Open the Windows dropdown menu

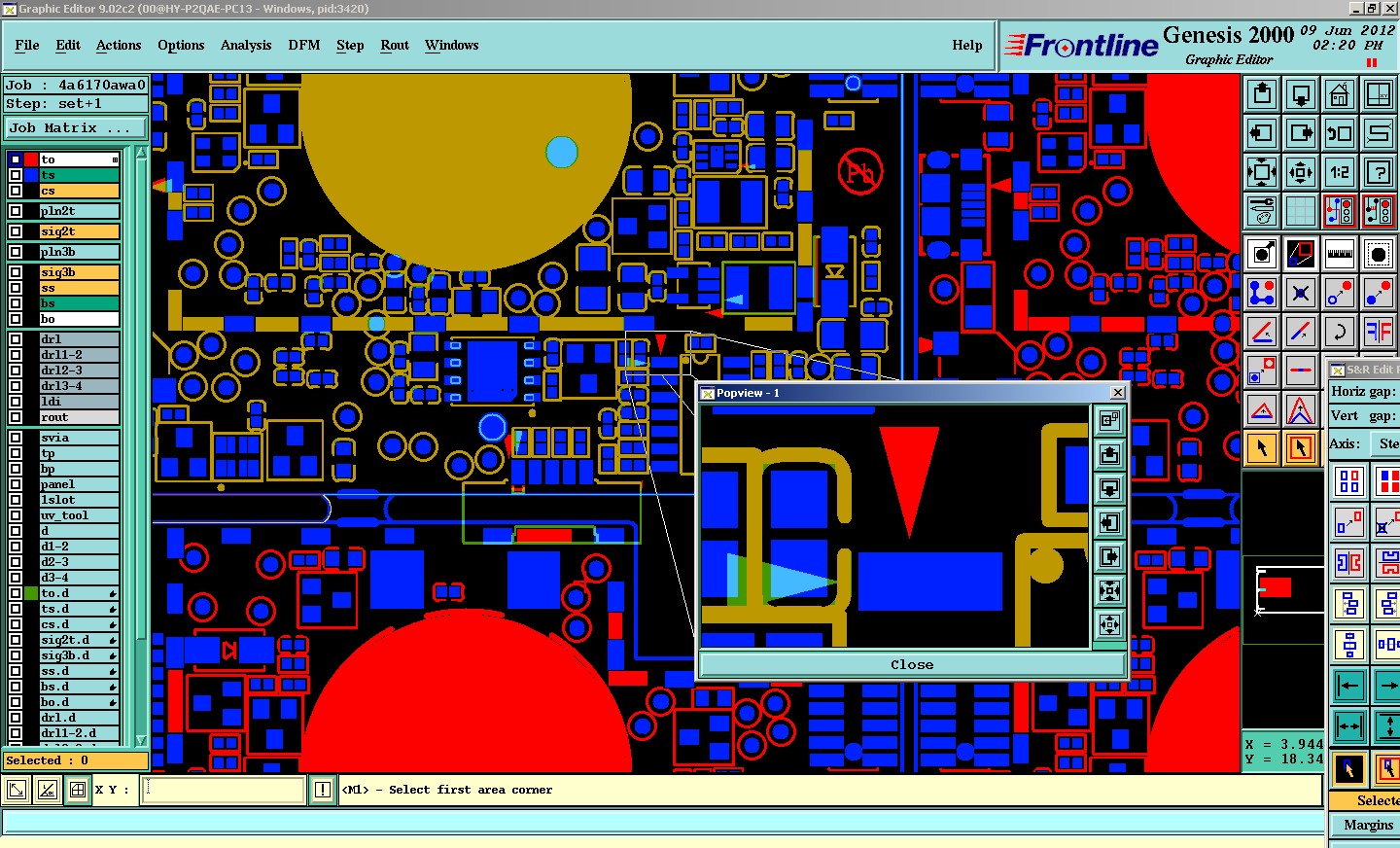point(451,45)
